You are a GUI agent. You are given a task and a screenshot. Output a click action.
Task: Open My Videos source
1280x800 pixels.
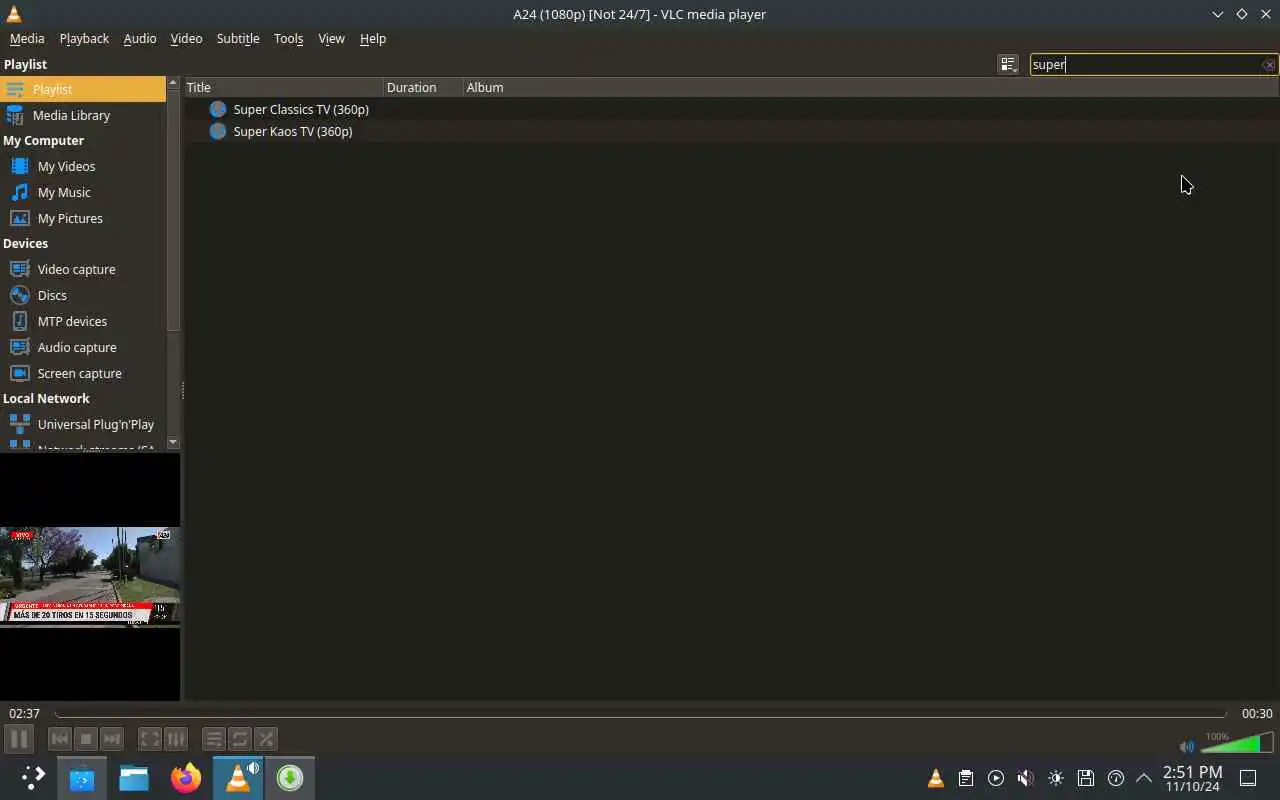(x=83, y=166)
